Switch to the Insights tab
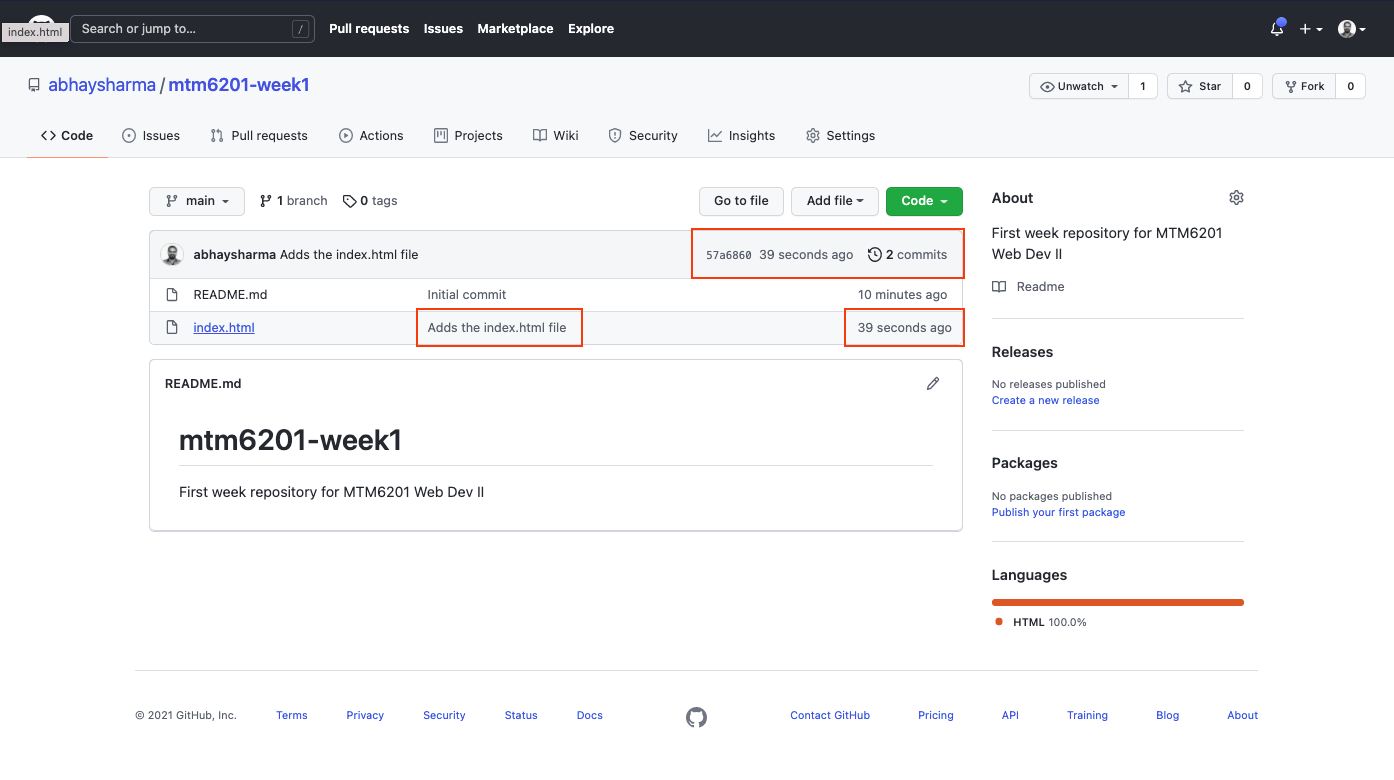 [x=741, y=136]
